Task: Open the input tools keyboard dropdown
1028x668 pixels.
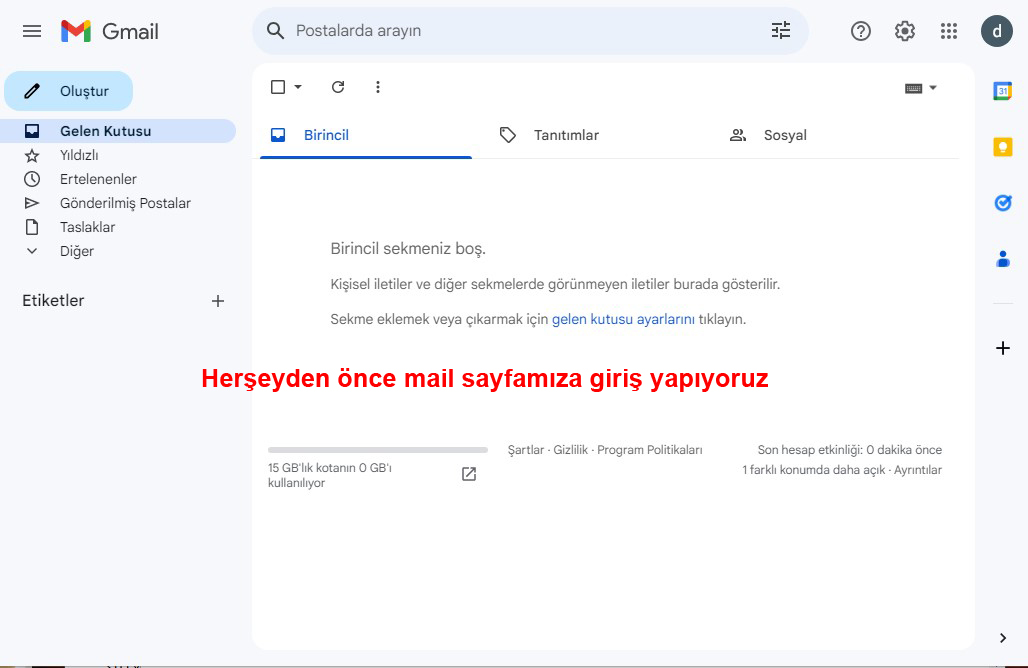Action: (921, 88)
